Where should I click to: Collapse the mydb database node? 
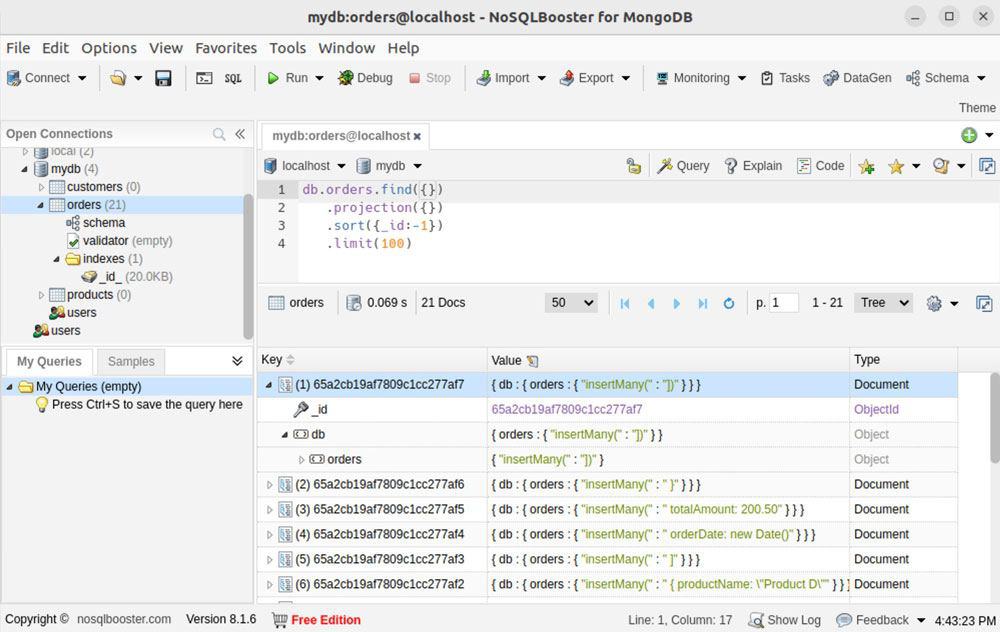(24, 169)
